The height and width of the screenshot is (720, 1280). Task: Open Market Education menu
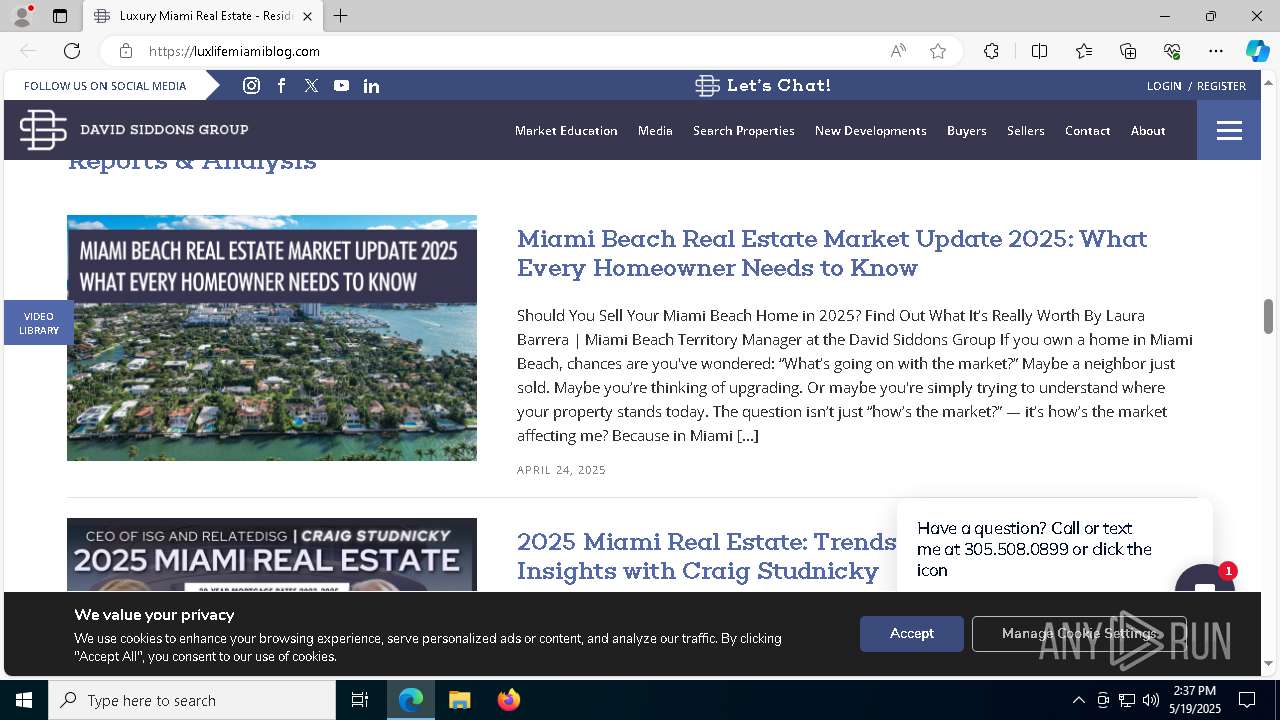[x=566, y=131]
